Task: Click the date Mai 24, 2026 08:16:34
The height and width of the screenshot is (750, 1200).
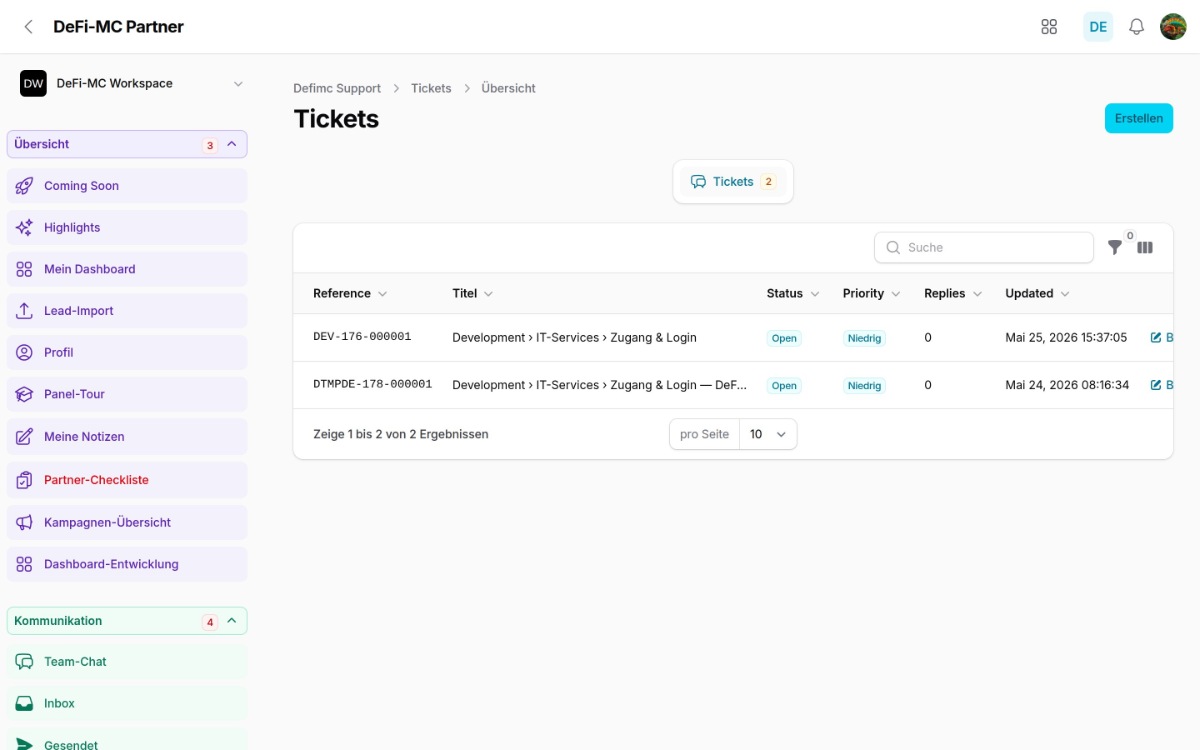Action: 1067,385
